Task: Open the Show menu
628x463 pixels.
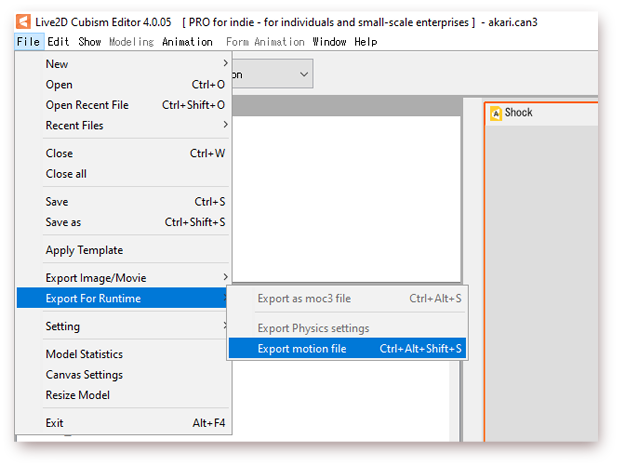Action: [90, 42]
